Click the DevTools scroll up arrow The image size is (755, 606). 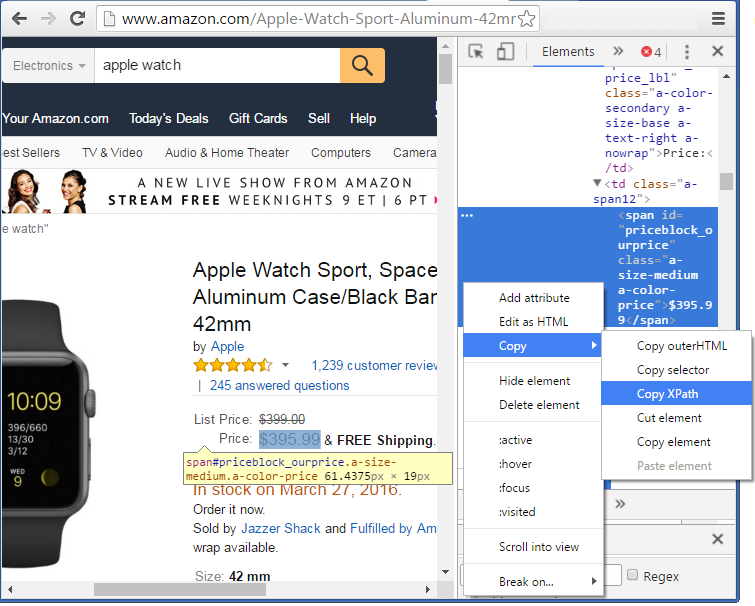pyautogui.click(x=726, y=76)
